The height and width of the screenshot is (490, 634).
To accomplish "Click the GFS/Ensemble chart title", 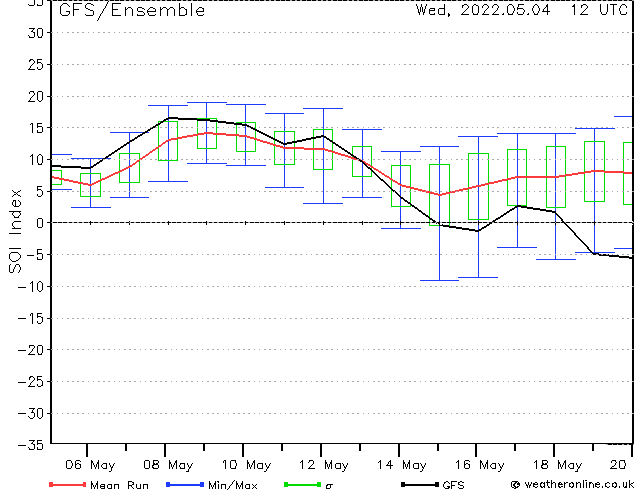I will 132,11.
